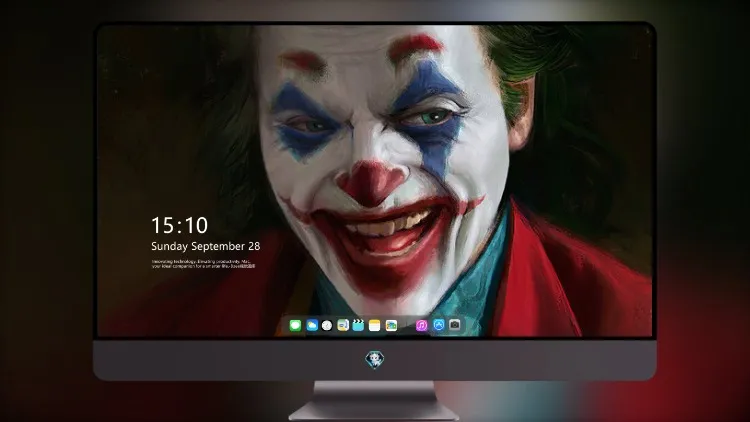Open the Camera app in dock
The width and height of the screenshot is (750, 422).
click(x=455, y=325)
